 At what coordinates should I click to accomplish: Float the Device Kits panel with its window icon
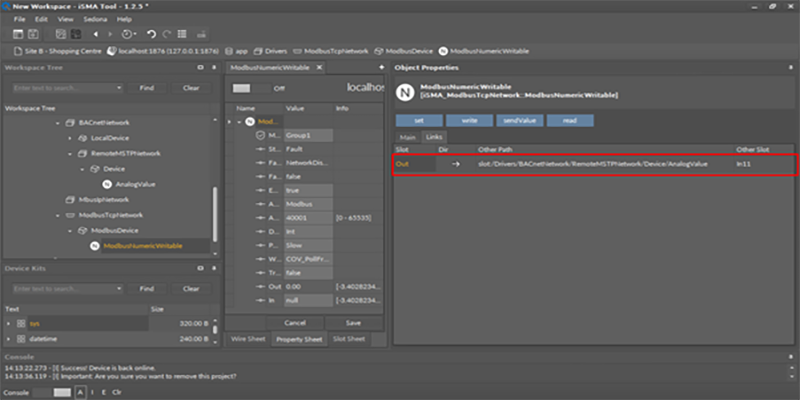201,268
